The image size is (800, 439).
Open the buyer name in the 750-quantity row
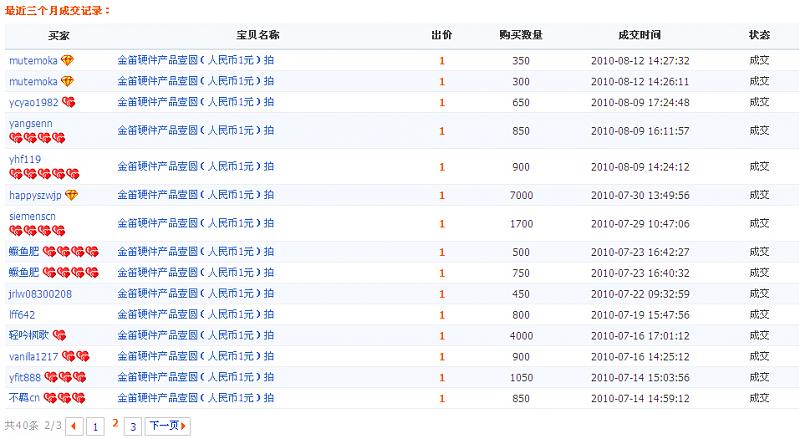24,273
